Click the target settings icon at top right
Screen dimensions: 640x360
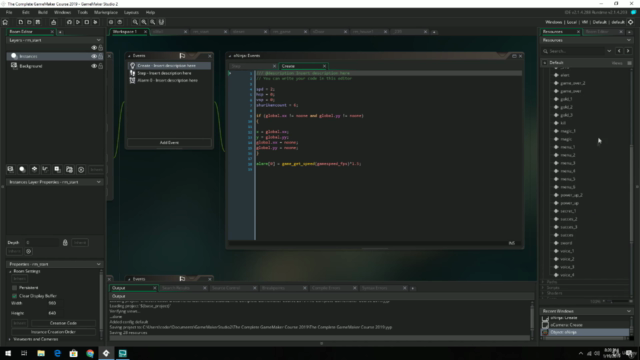click(x=631, y=22)
